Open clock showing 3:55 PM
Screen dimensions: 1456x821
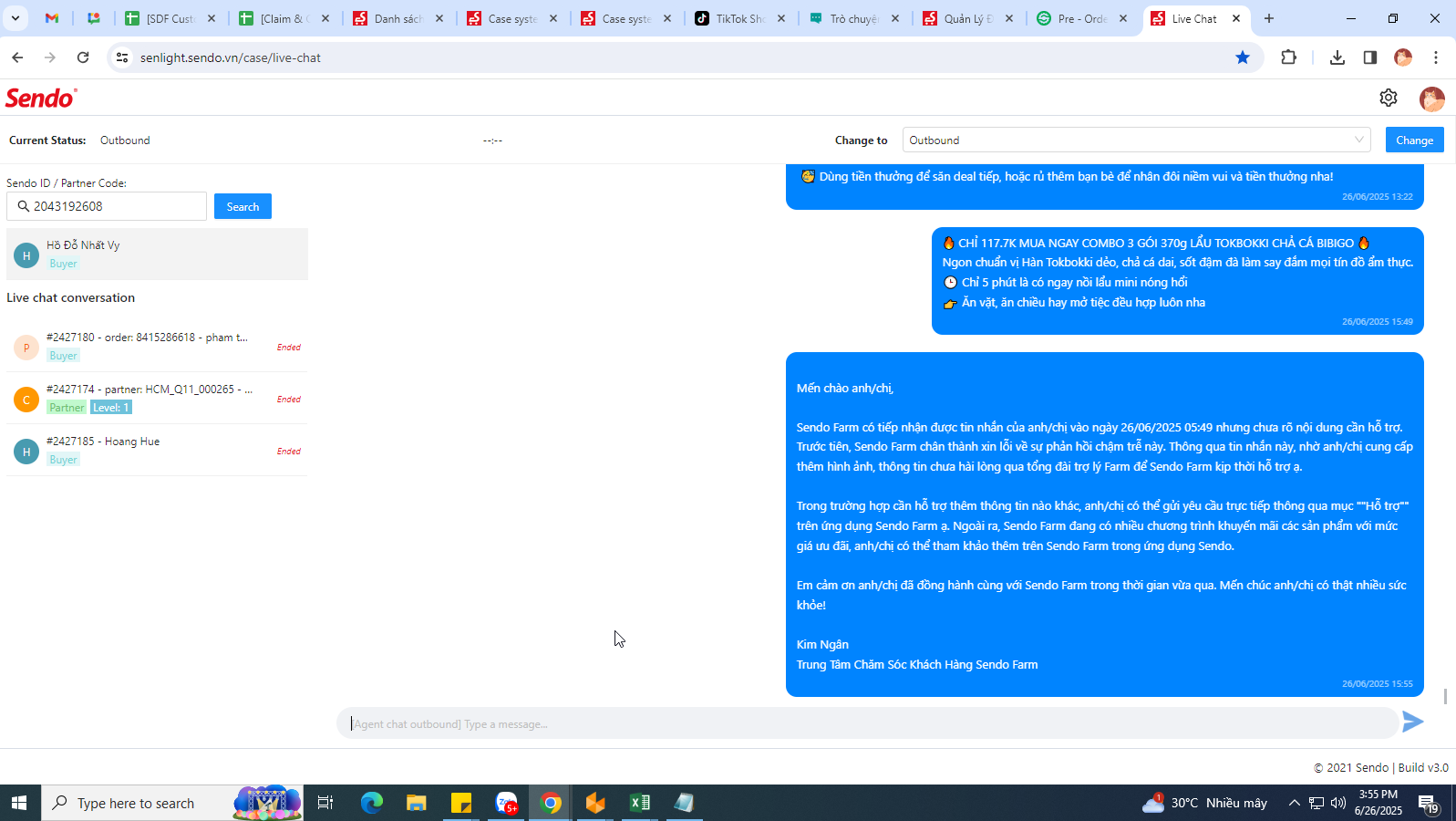[1378, 803]
